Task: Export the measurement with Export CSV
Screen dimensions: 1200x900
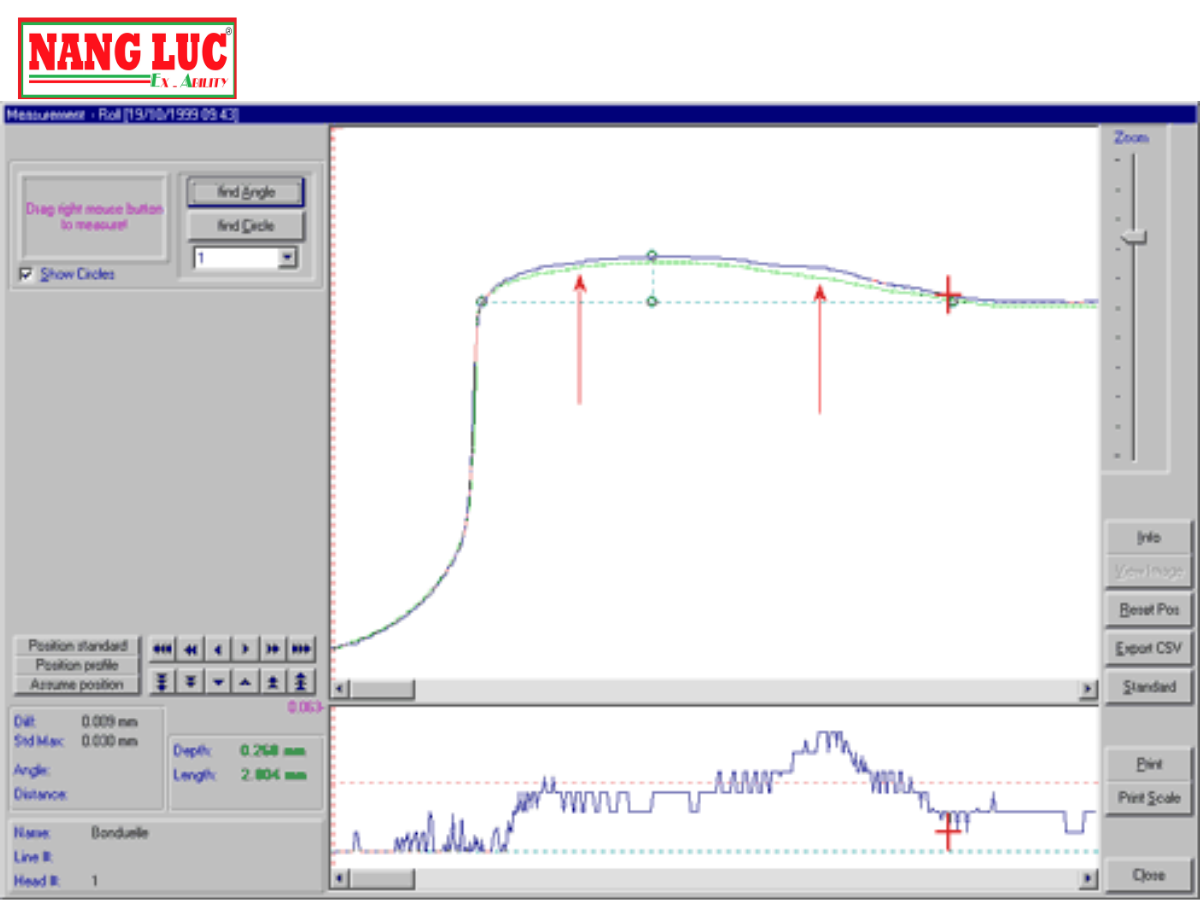Action: [x=1149, y=648]
